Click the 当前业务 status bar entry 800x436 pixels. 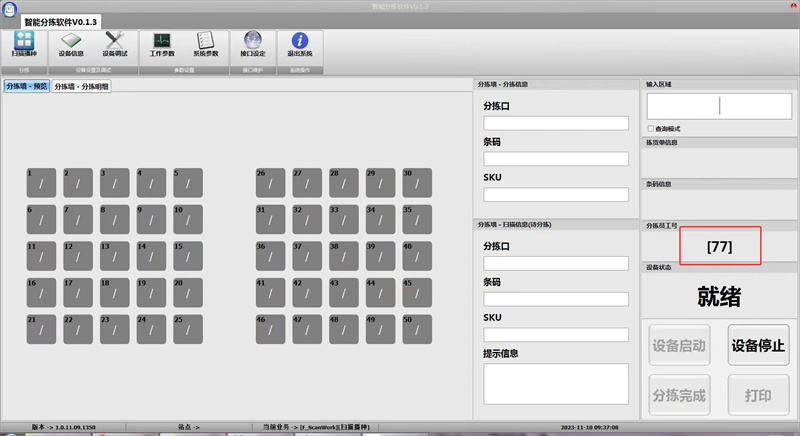pyautogui.click(x=316, y=427)
